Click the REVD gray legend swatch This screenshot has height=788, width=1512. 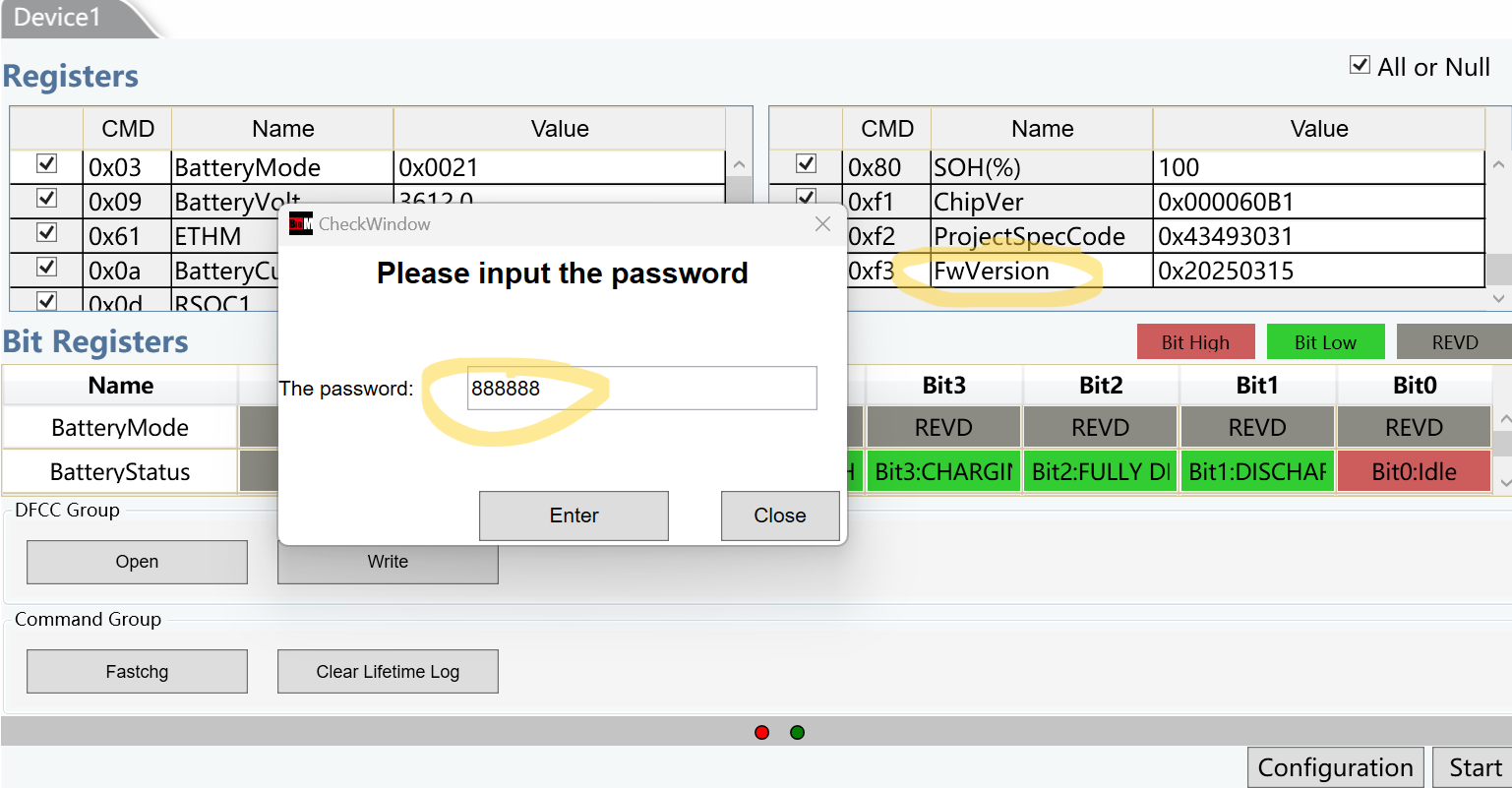click(x=1454, y=342)
